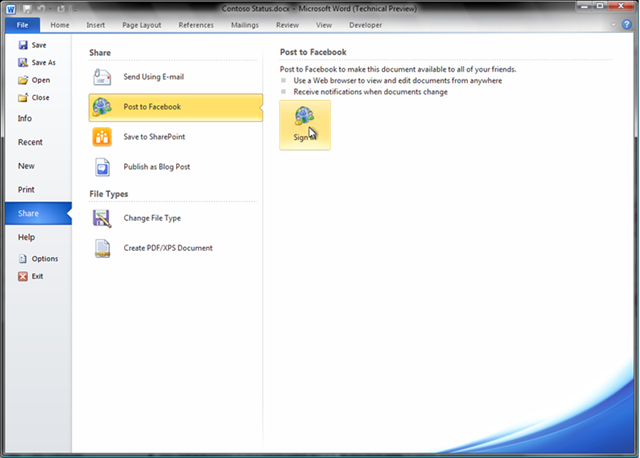The image size is (640, 458).
Task: Click the Redo icon in quick access toolbar
Action: click(x=61, y=9)
